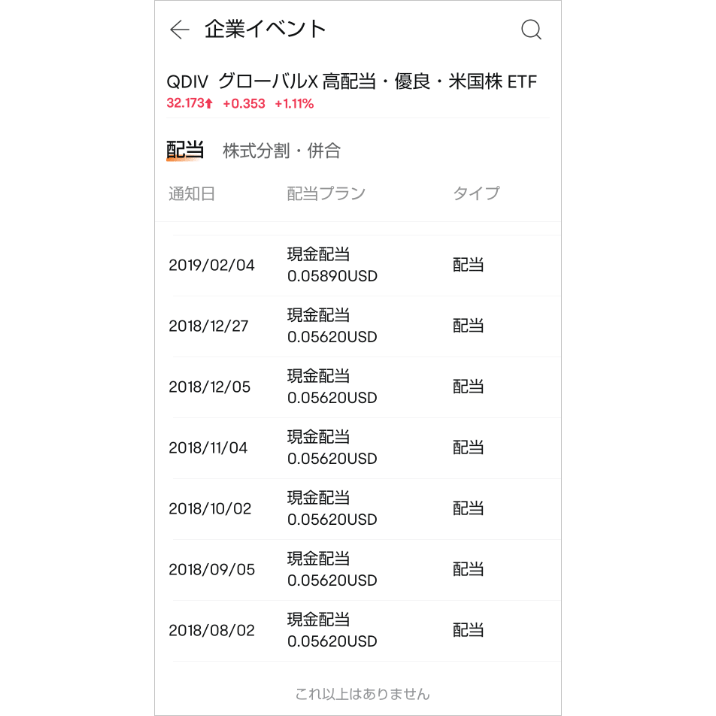Click the タイプ column header
Screen dimensions: 716x716
[x=476, y=194]
